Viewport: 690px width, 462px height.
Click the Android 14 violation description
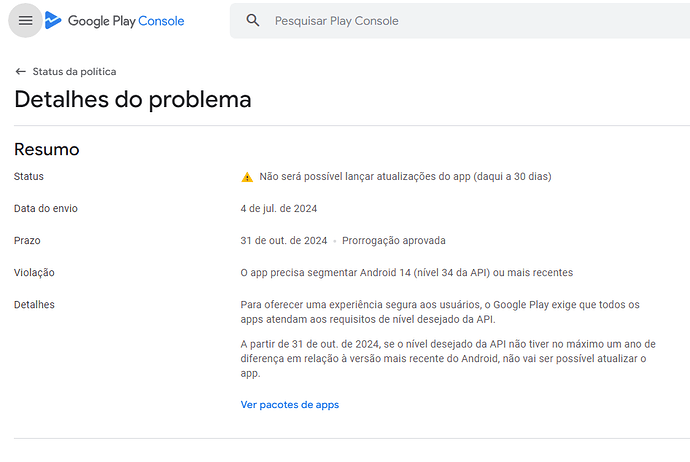(407, 273)
